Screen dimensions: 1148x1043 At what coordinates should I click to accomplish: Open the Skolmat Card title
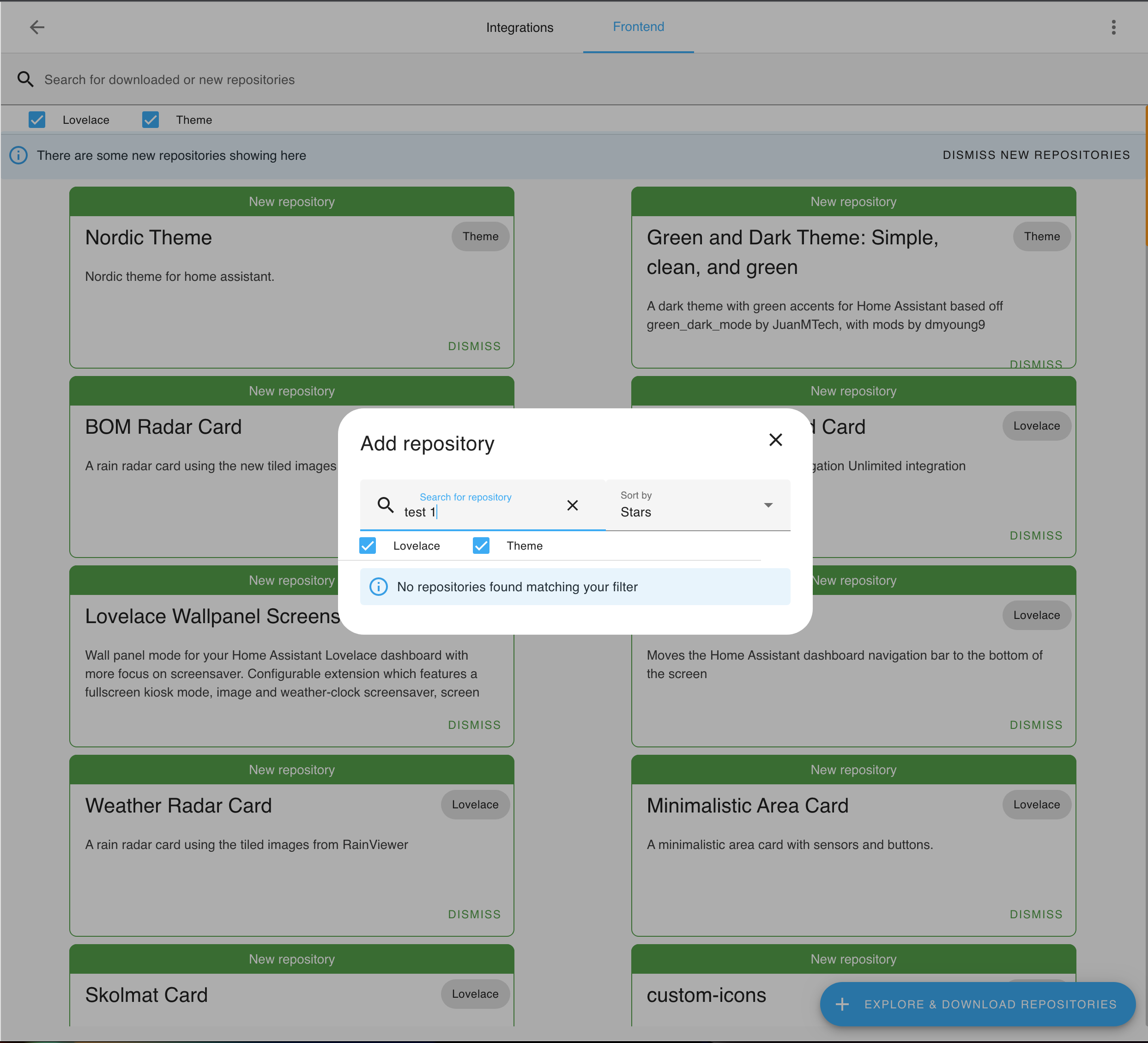click(x=146, y=994)
